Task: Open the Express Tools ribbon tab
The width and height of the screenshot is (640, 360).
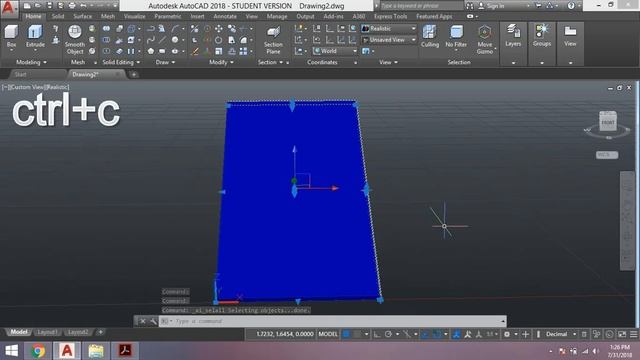Action: point(390,16)
